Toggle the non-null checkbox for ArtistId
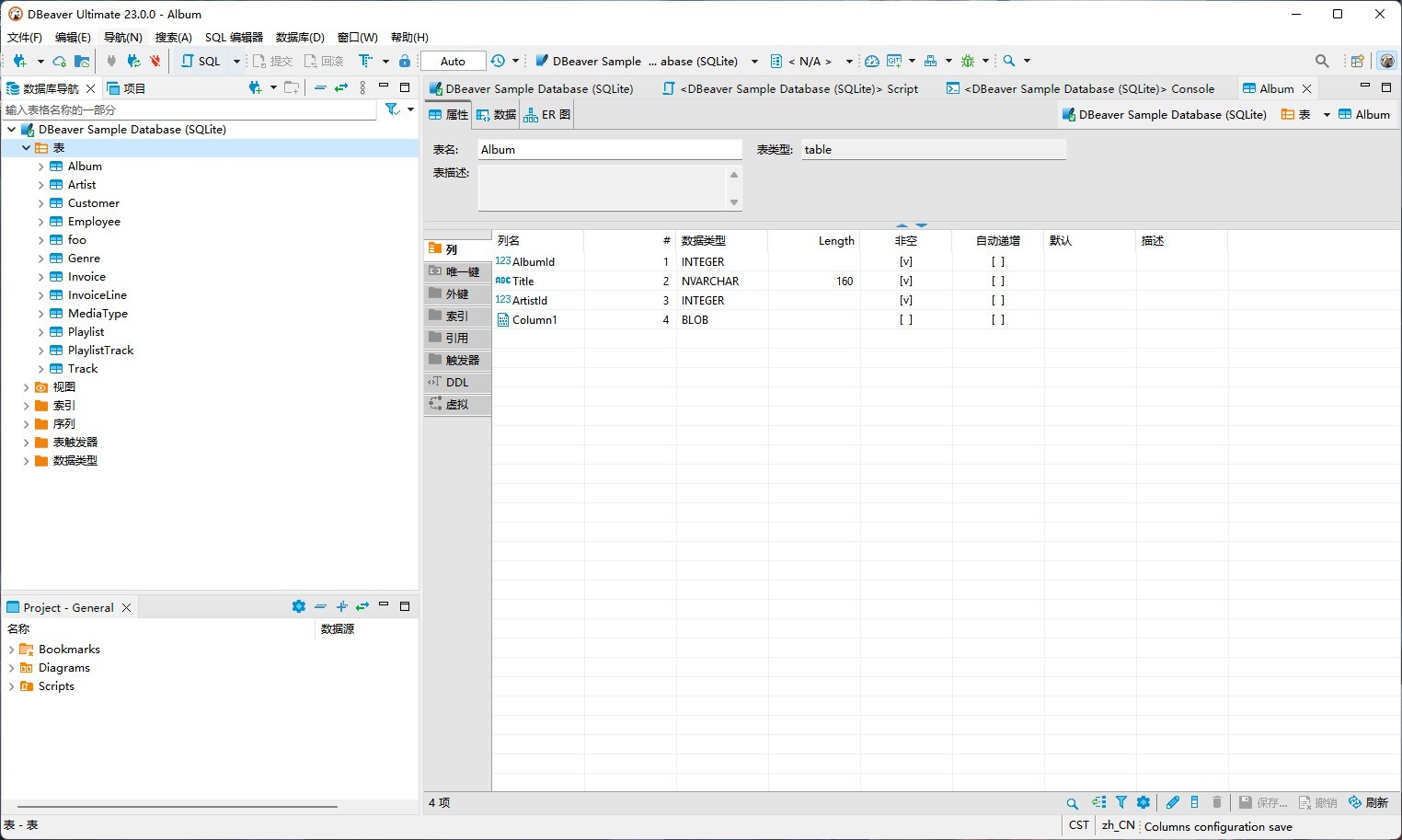This screenshot has height=840, width=1402. point(906,301)
